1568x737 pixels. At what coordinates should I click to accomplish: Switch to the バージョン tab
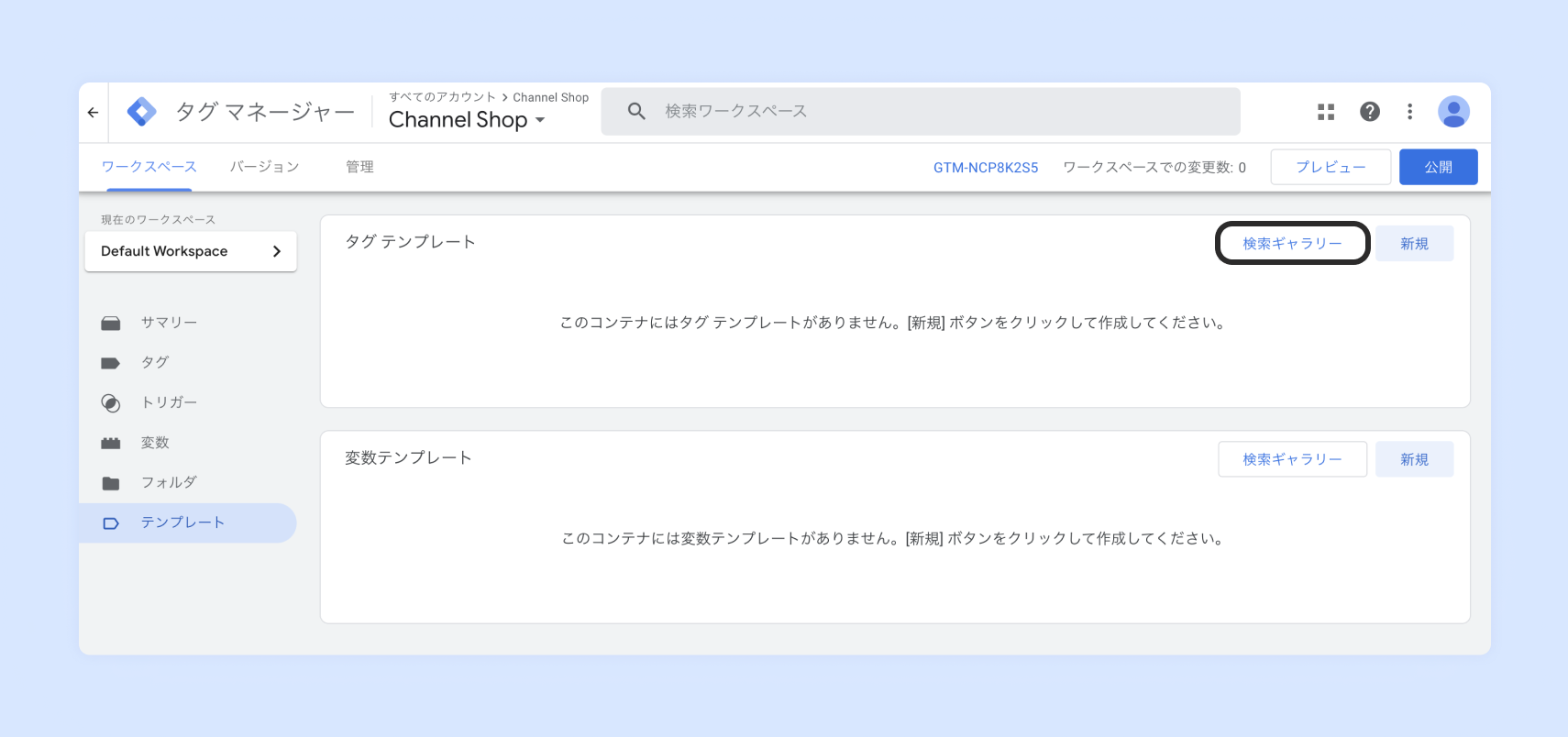[264, 167]
